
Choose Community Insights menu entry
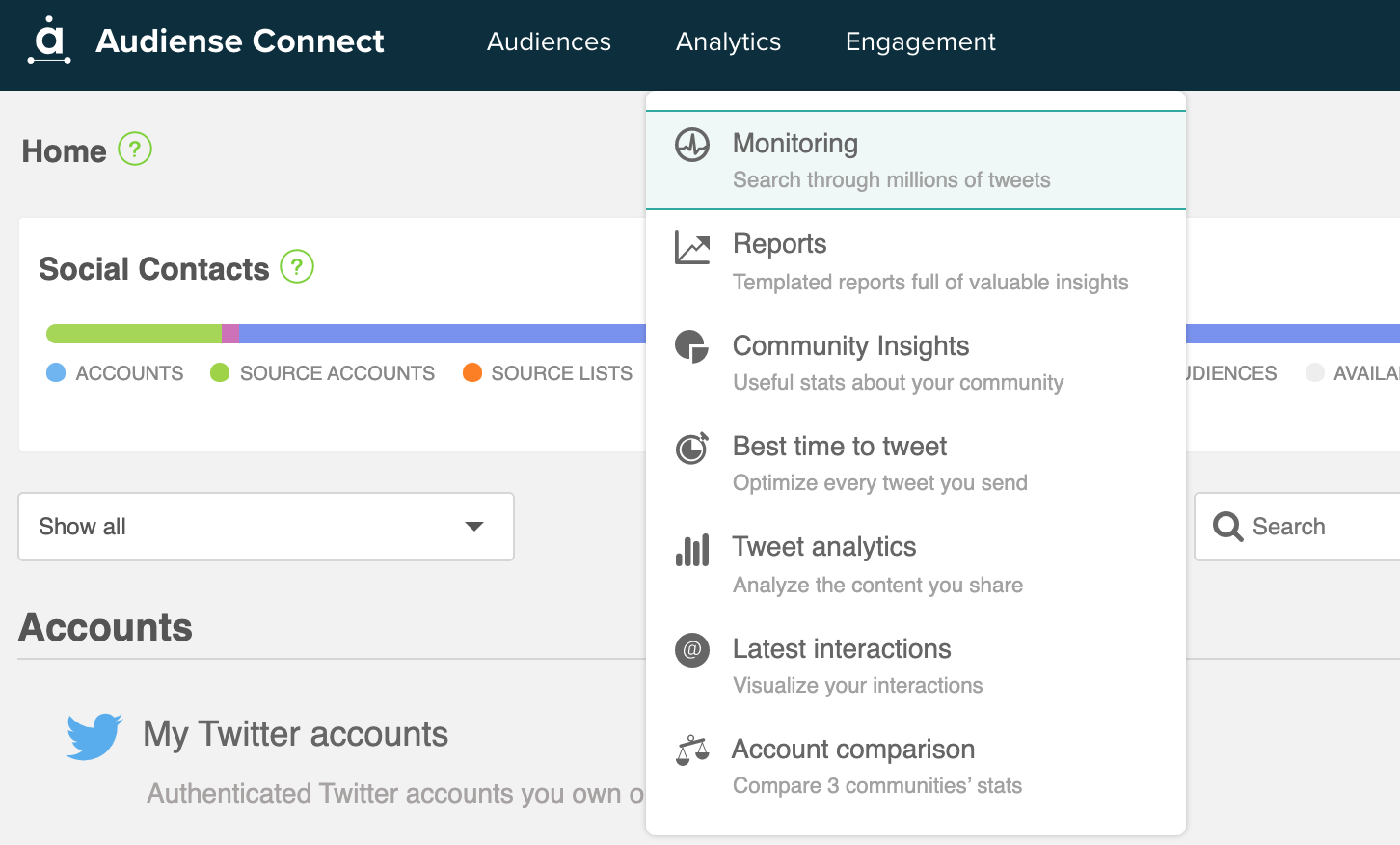coord(916,363)
